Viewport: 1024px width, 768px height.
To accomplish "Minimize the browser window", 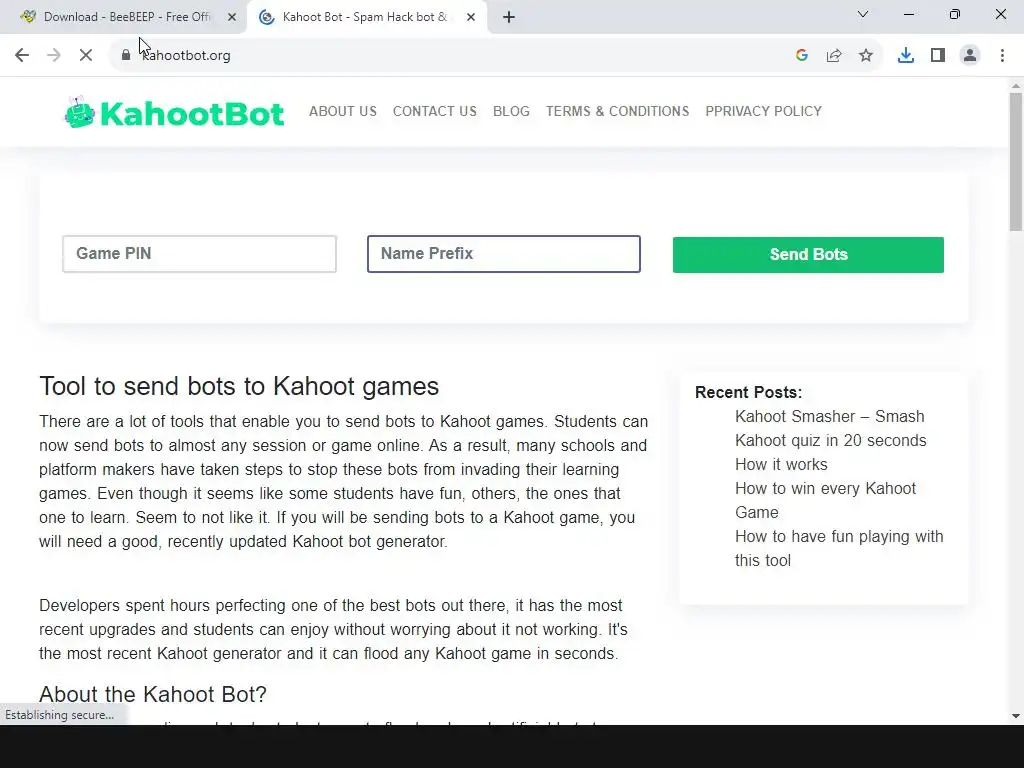I will pos(908,14).
